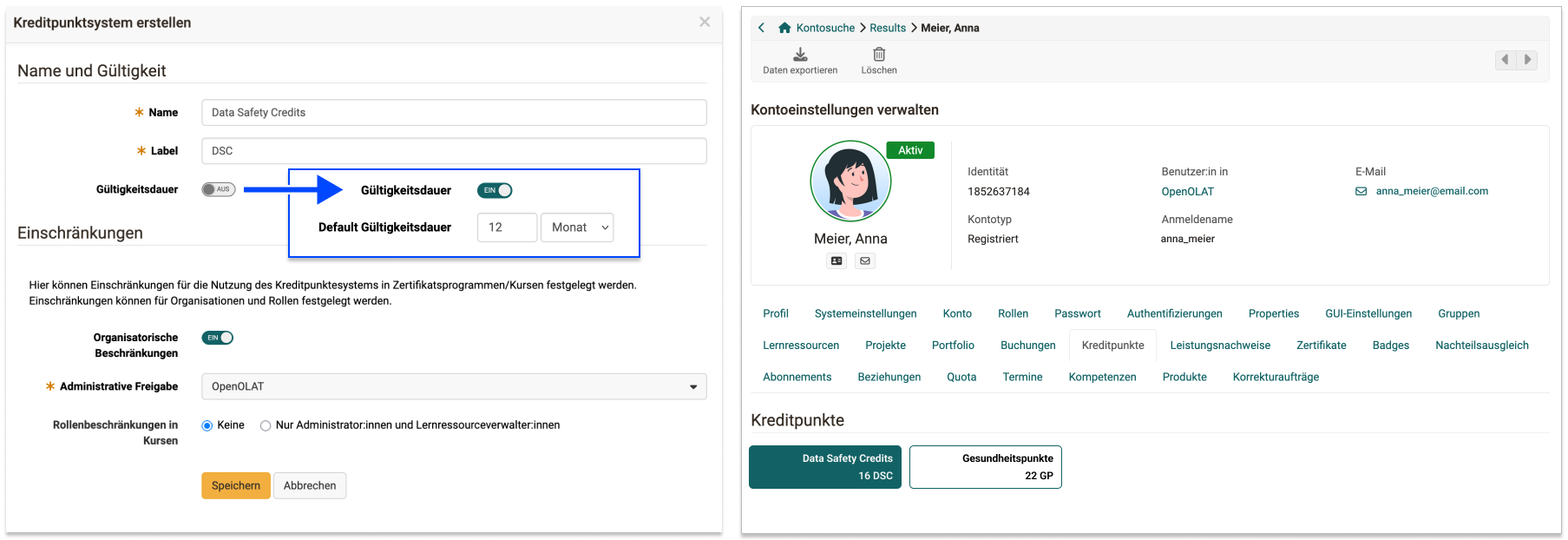The width and height of the screenshot is (1568, 540).
Task: Click the envelope icon beside anna_meier@email.com
Action: coord(1361,191)
